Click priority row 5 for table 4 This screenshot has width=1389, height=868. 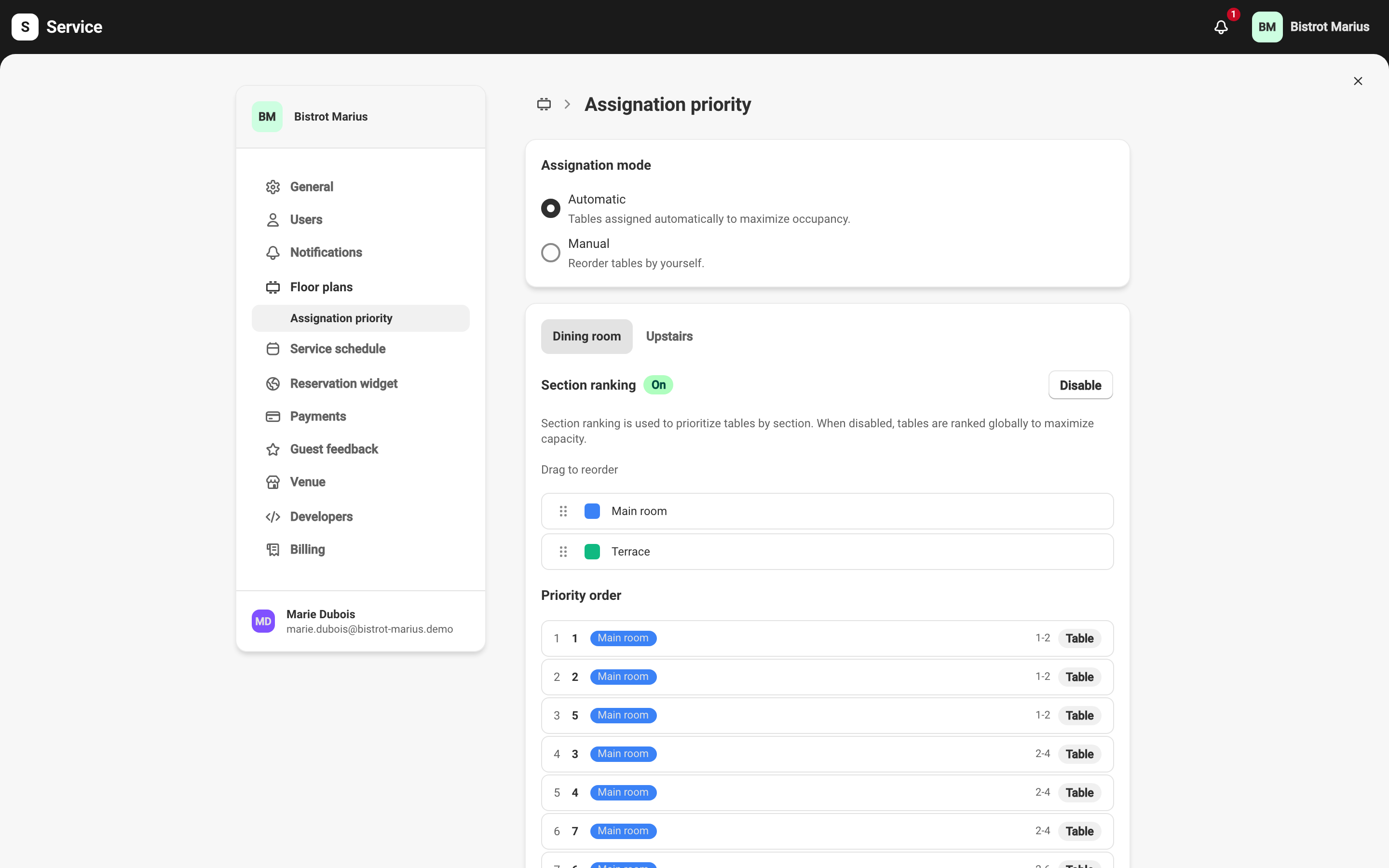click(827, 793)
